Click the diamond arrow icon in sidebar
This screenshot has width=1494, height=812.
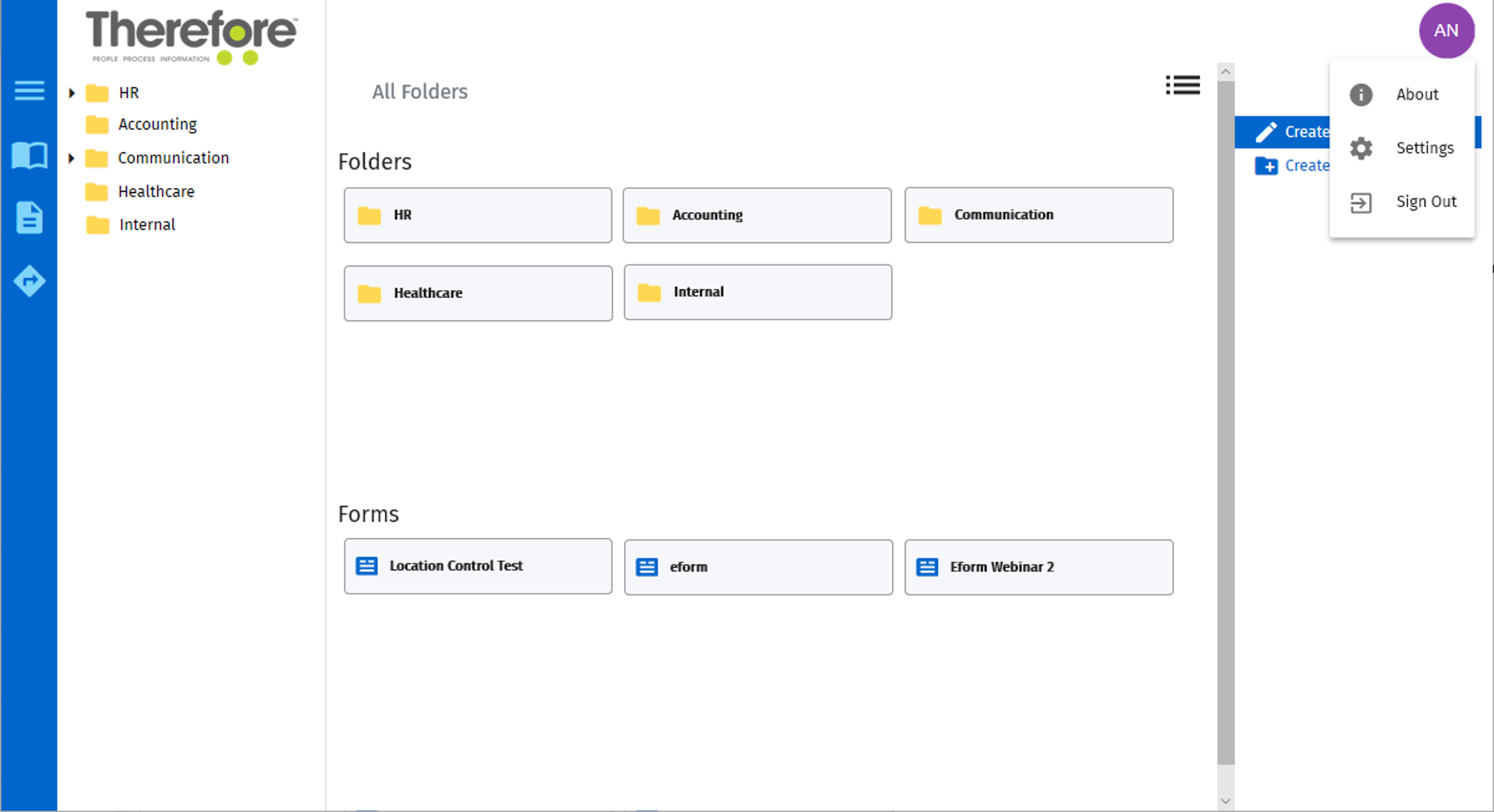pyautogui.click(x=29, y=280)
